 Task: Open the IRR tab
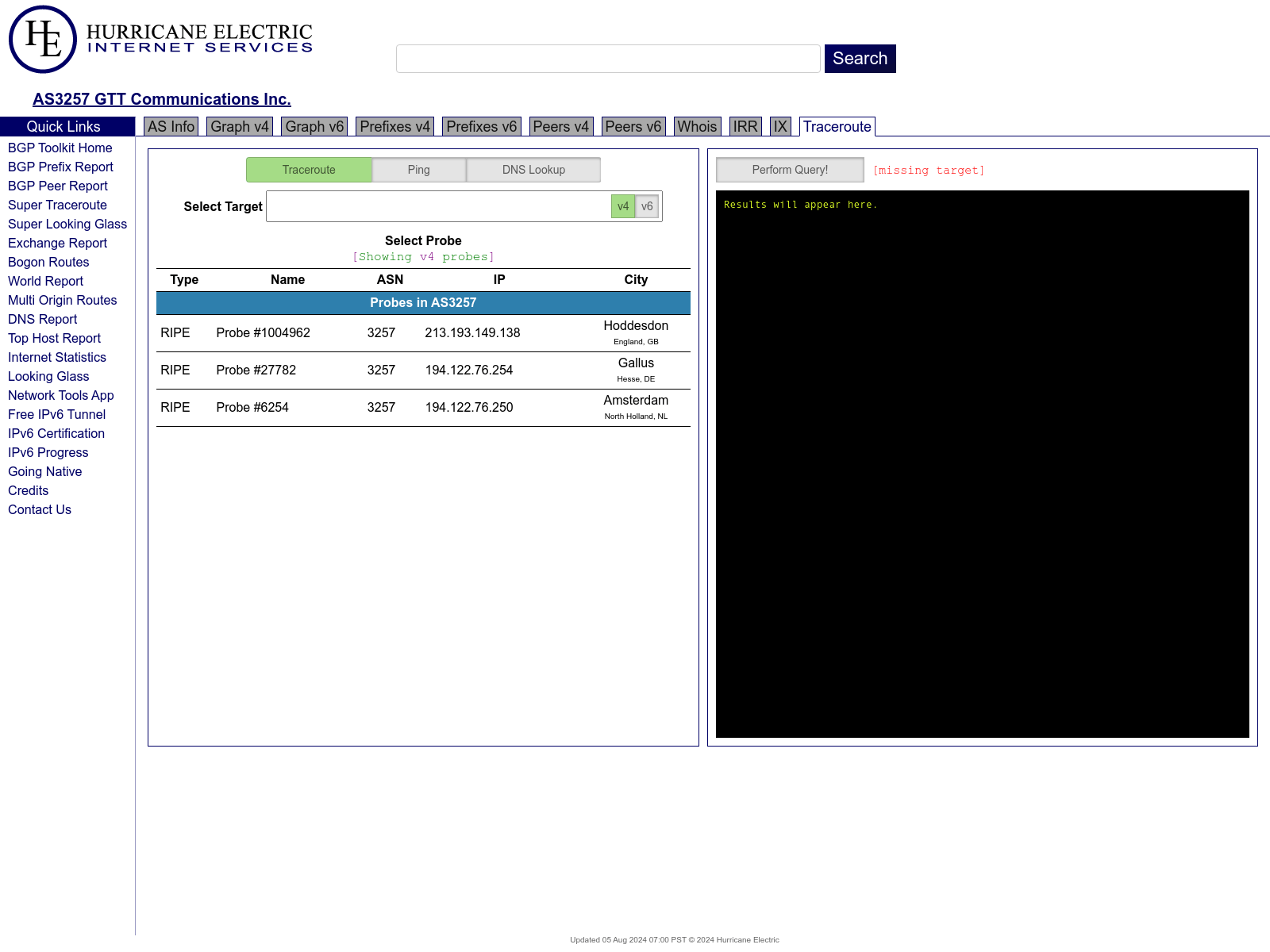pyautogui.click(x=745, y=127)
